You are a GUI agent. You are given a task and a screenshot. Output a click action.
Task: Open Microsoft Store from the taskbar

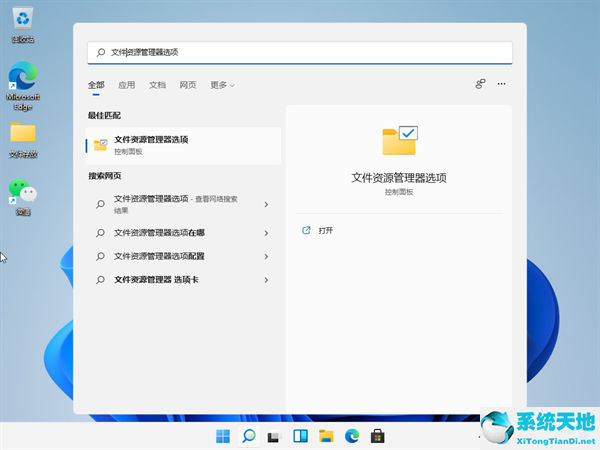pos(378,436)
